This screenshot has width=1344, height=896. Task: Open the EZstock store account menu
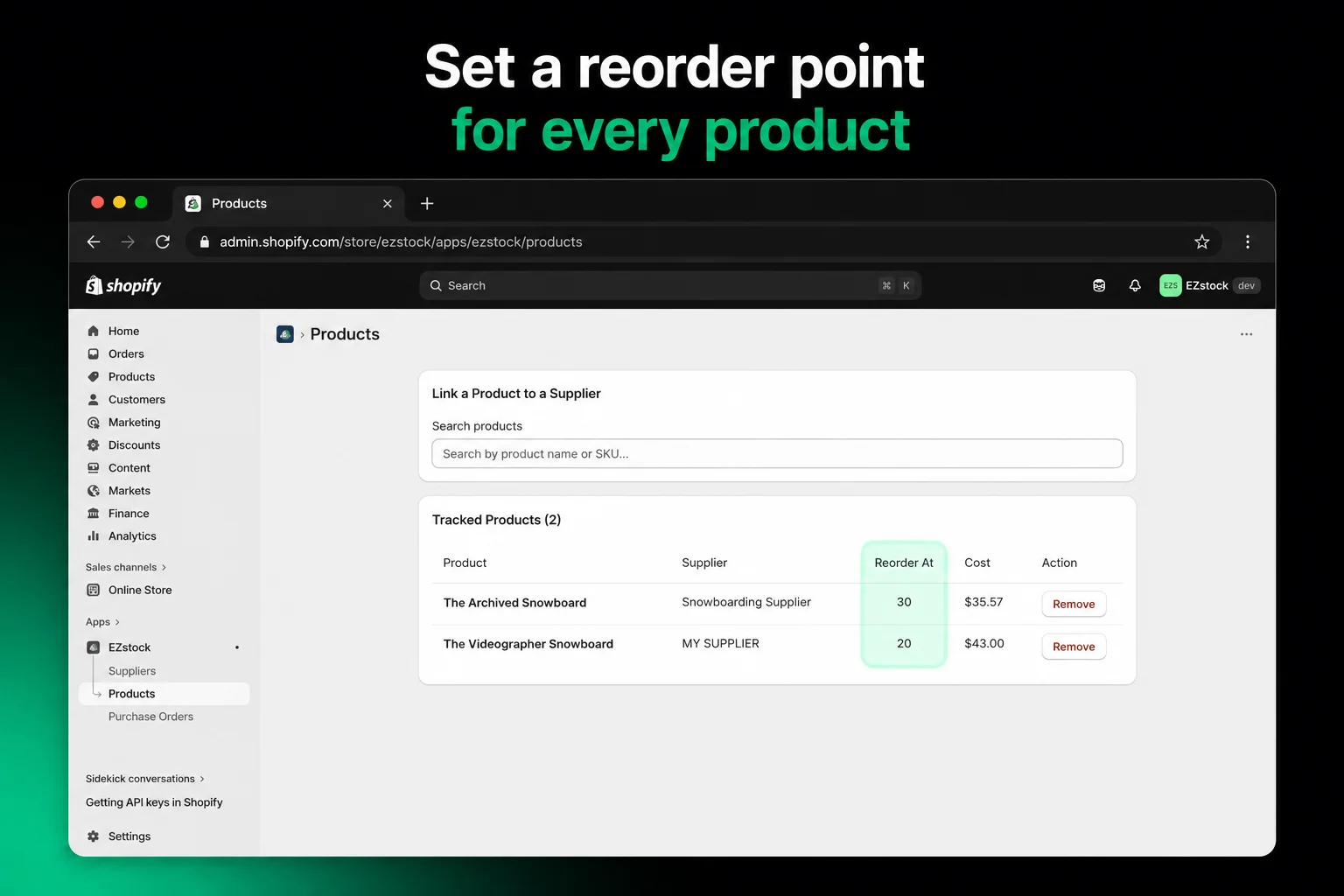1209,285
